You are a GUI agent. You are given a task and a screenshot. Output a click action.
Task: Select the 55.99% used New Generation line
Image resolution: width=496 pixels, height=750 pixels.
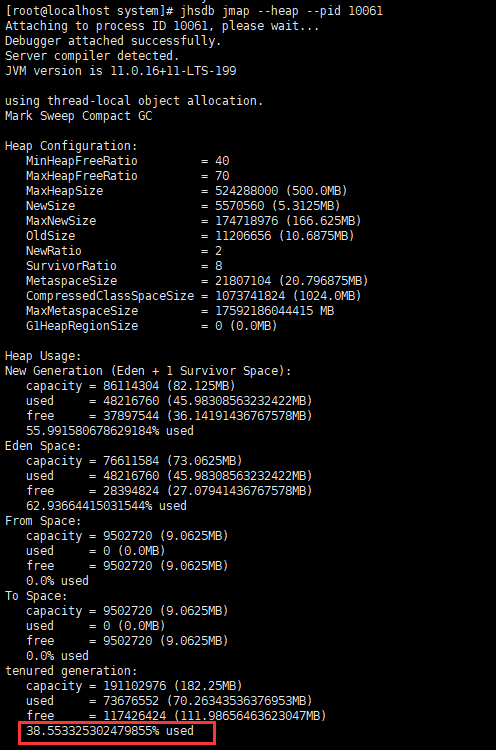(110, 430)
